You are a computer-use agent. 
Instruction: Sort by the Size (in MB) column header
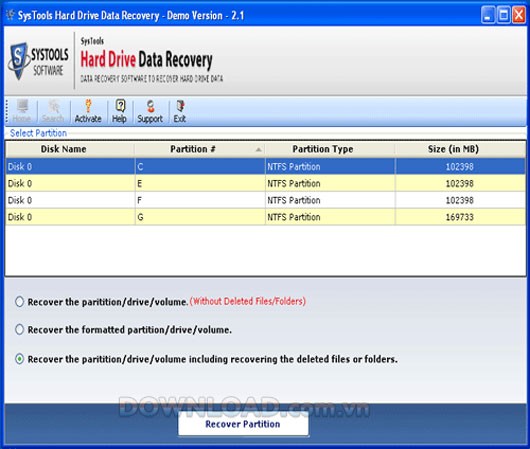pyautogui.click(x=460, y=149)
